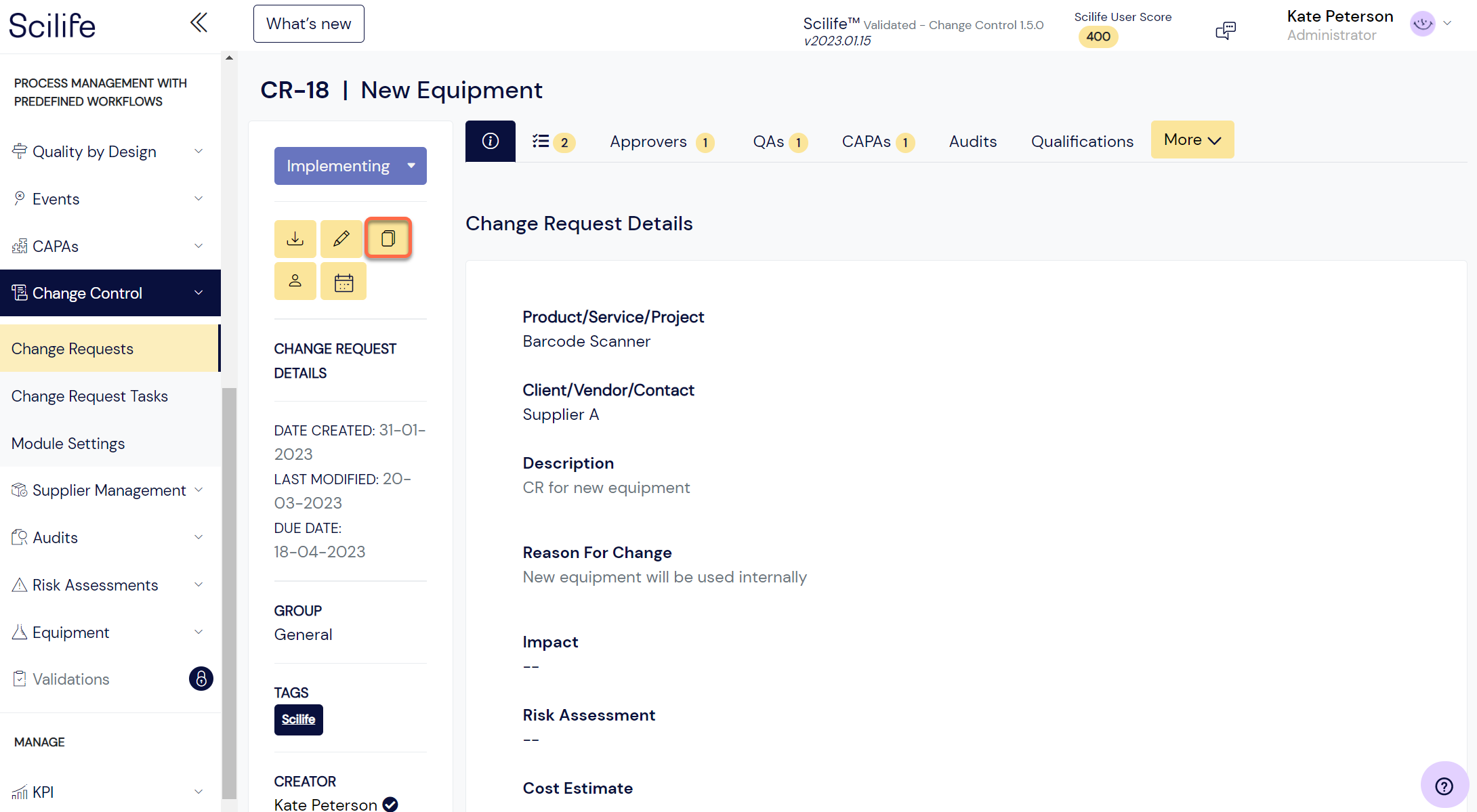
Task: Click the Validations lock badge icon
Action: coord(201,679)
